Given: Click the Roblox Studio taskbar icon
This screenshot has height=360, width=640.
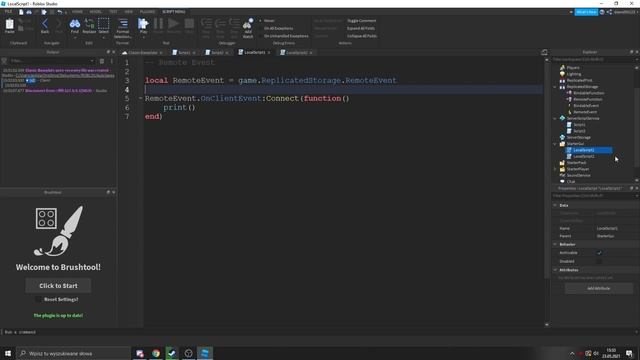Looking at the screenshot, I should (204, 353).
